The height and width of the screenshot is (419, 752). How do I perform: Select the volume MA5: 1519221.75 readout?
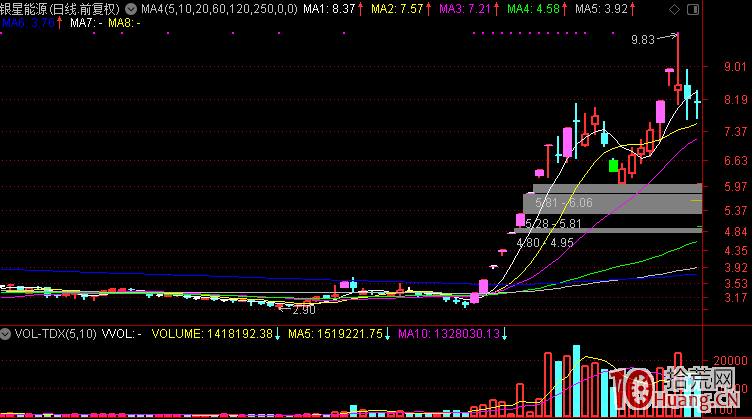point(335,334)
